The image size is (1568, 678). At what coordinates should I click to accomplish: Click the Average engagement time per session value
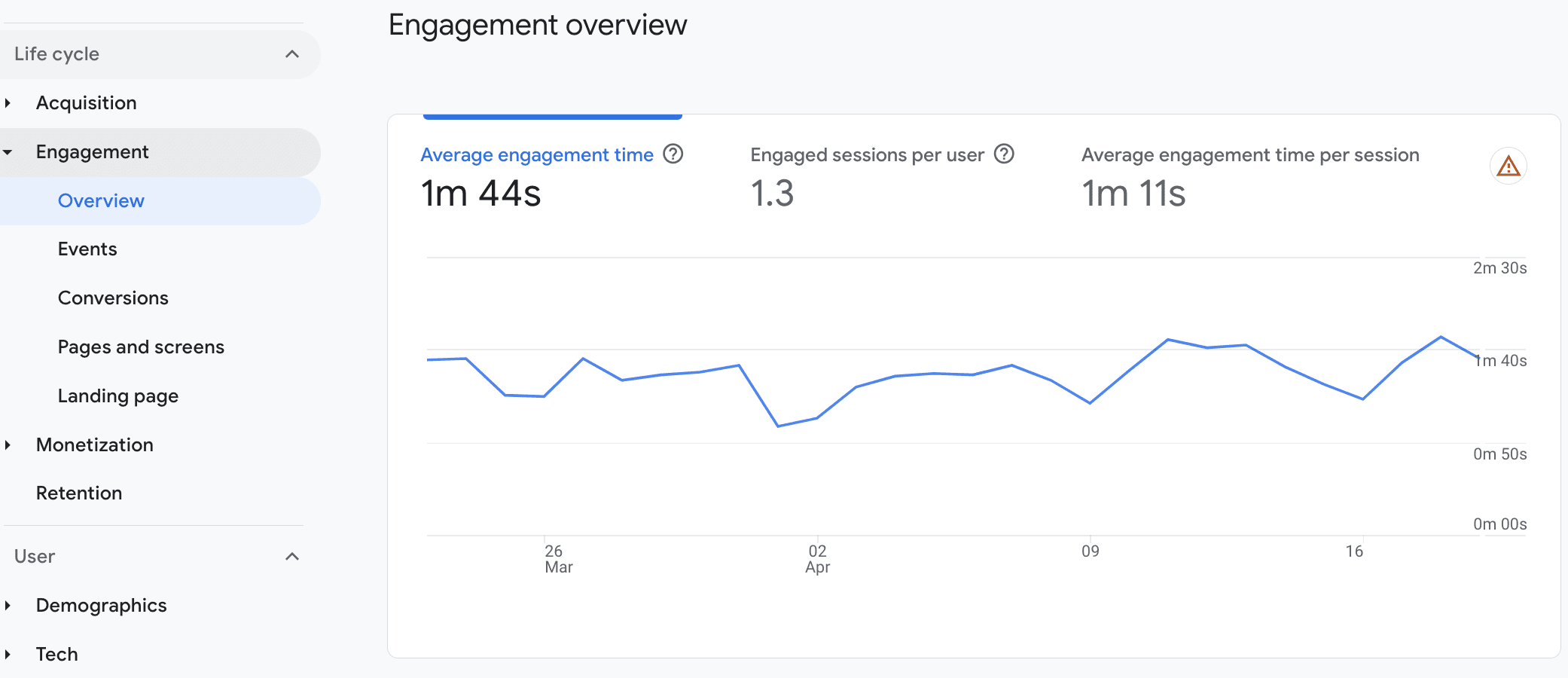(x=1133, y=194)
